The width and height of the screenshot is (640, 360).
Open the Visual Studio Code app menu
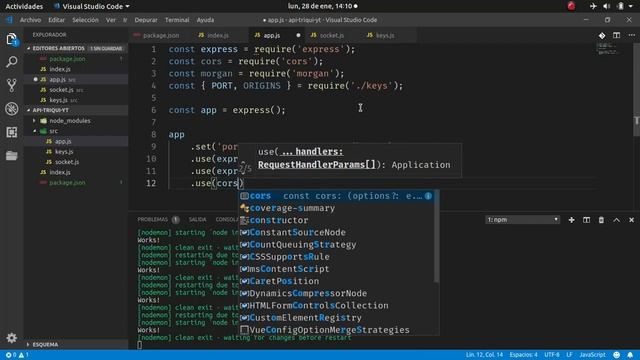pyautogui.click(x=92, y=6)
